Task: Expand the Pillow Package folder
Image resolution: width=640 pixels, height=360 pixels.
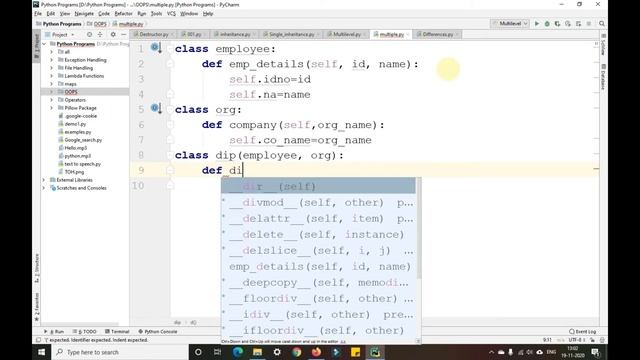Action: click(51, 108)
